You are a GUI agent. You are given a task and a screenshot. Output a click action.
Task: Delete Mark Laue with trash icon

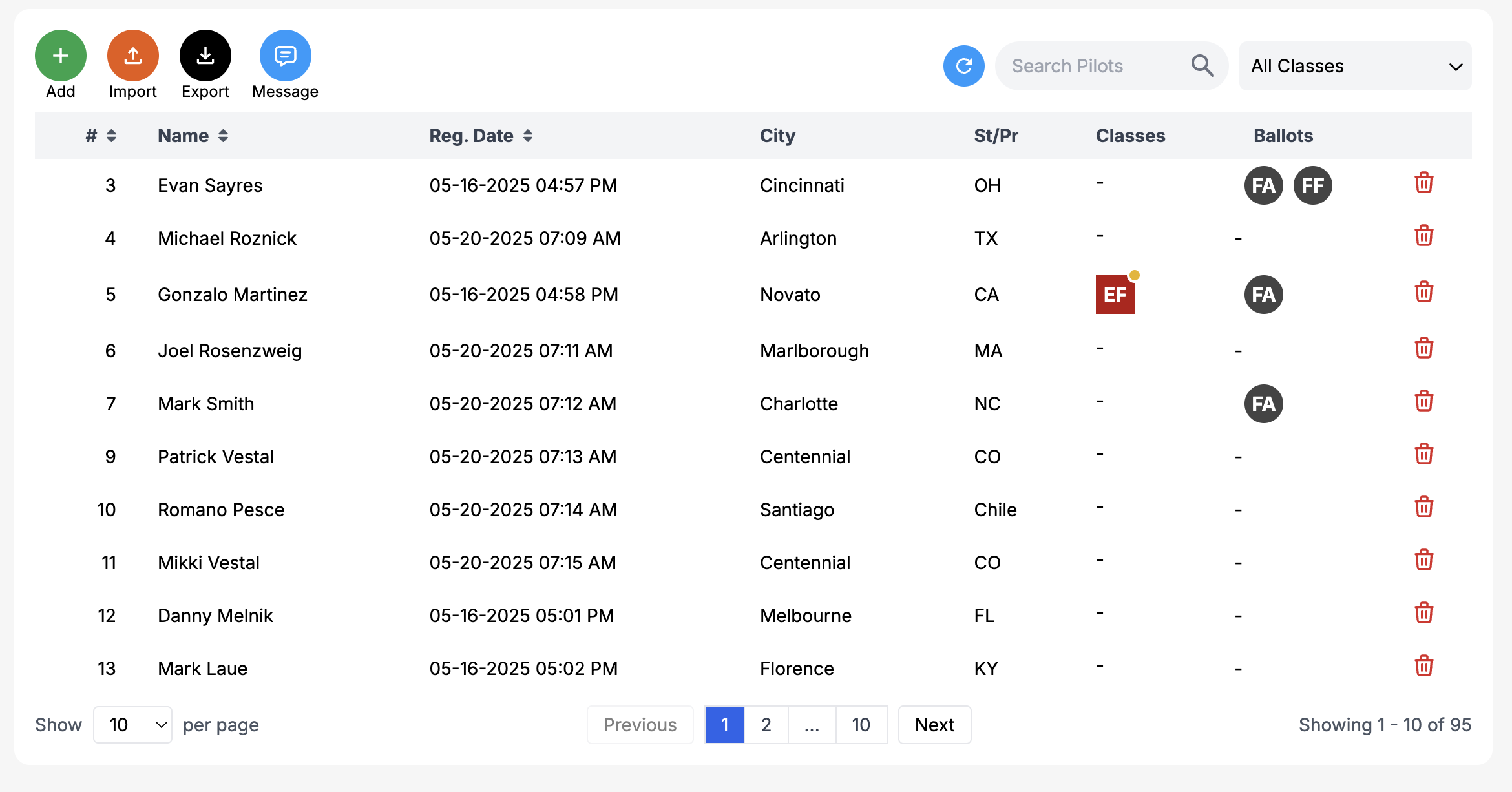click(x=1423, y=666)
